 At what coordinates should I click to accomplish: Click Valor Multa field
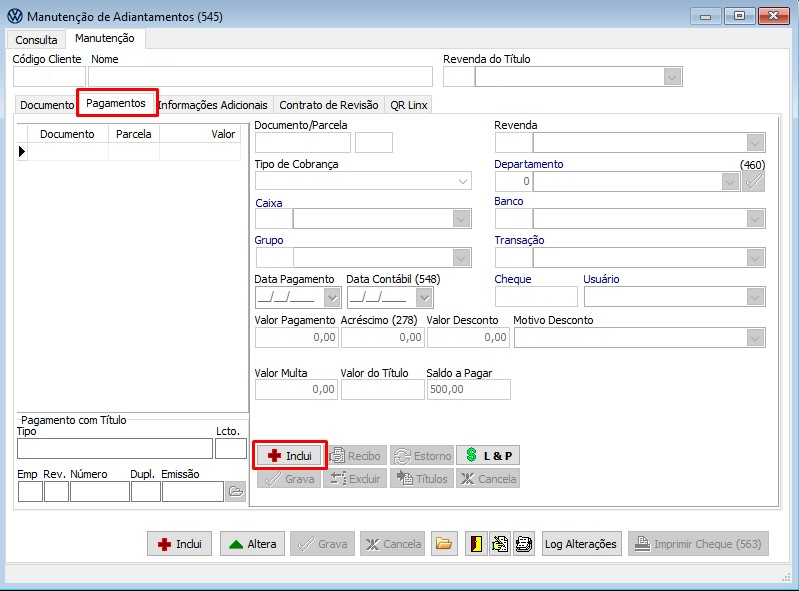click(296, 389)
